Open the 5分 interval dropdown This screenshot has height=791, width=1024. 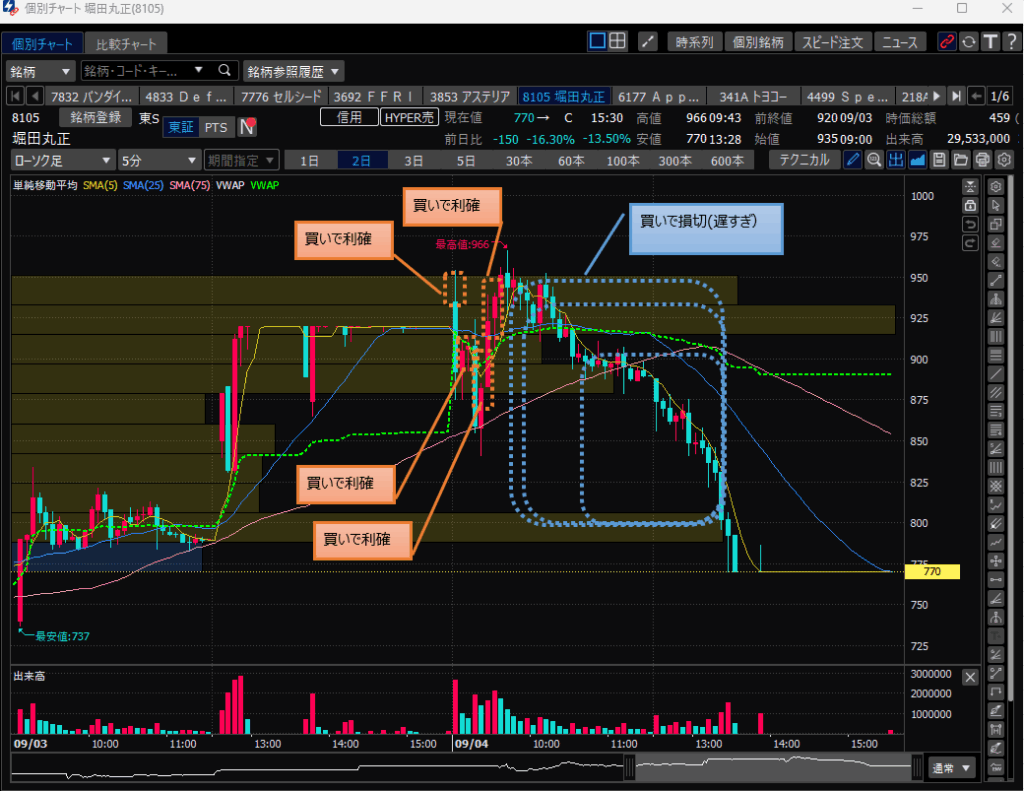point(157,160)
